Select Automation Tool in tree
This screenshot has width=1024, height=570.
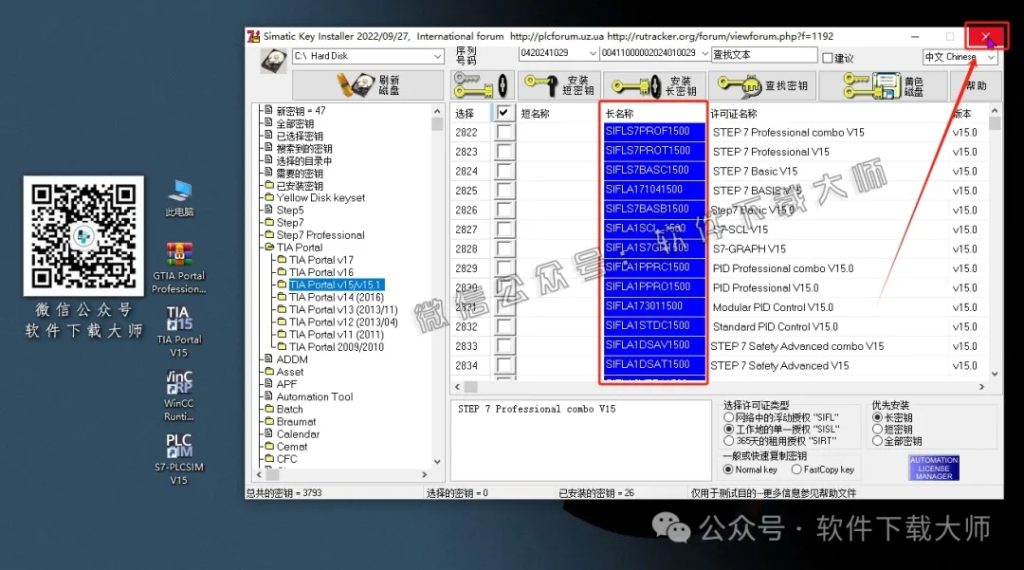[x=315, y=397]
